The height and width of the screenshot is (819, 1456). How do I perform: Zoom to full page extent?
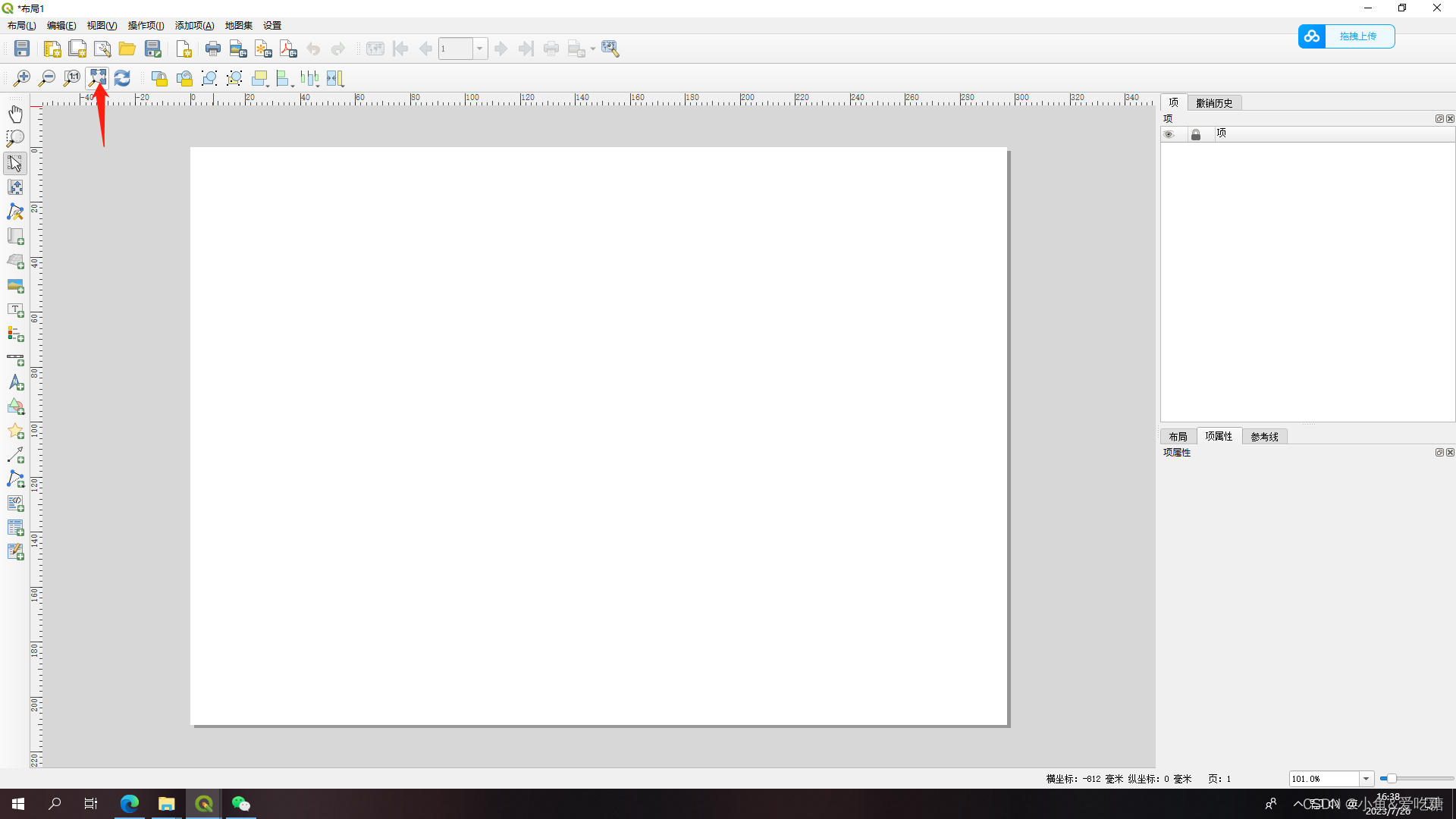tap(97, 78)
